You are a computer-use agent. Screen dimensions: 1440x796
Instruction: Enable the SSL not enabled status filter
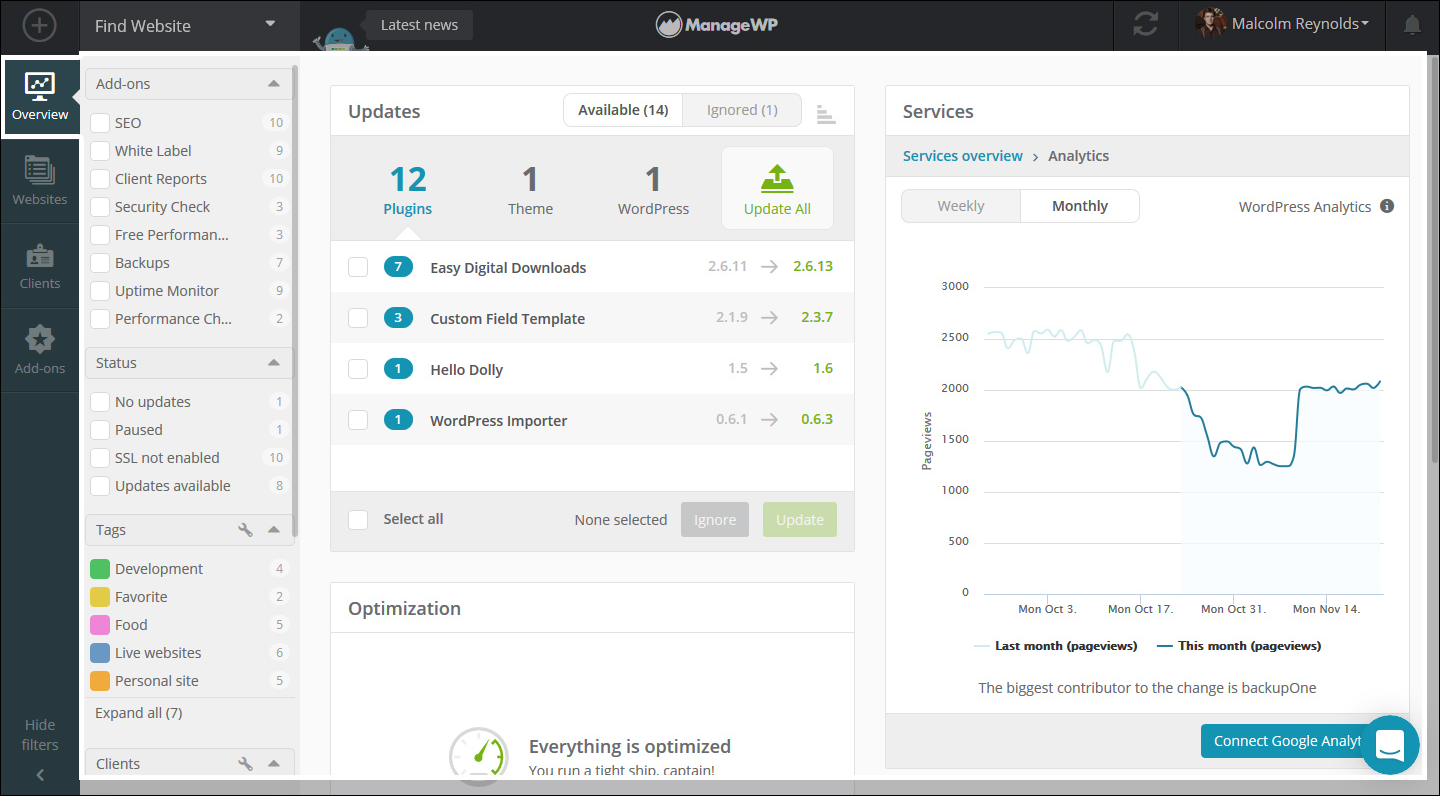(100, 457)
